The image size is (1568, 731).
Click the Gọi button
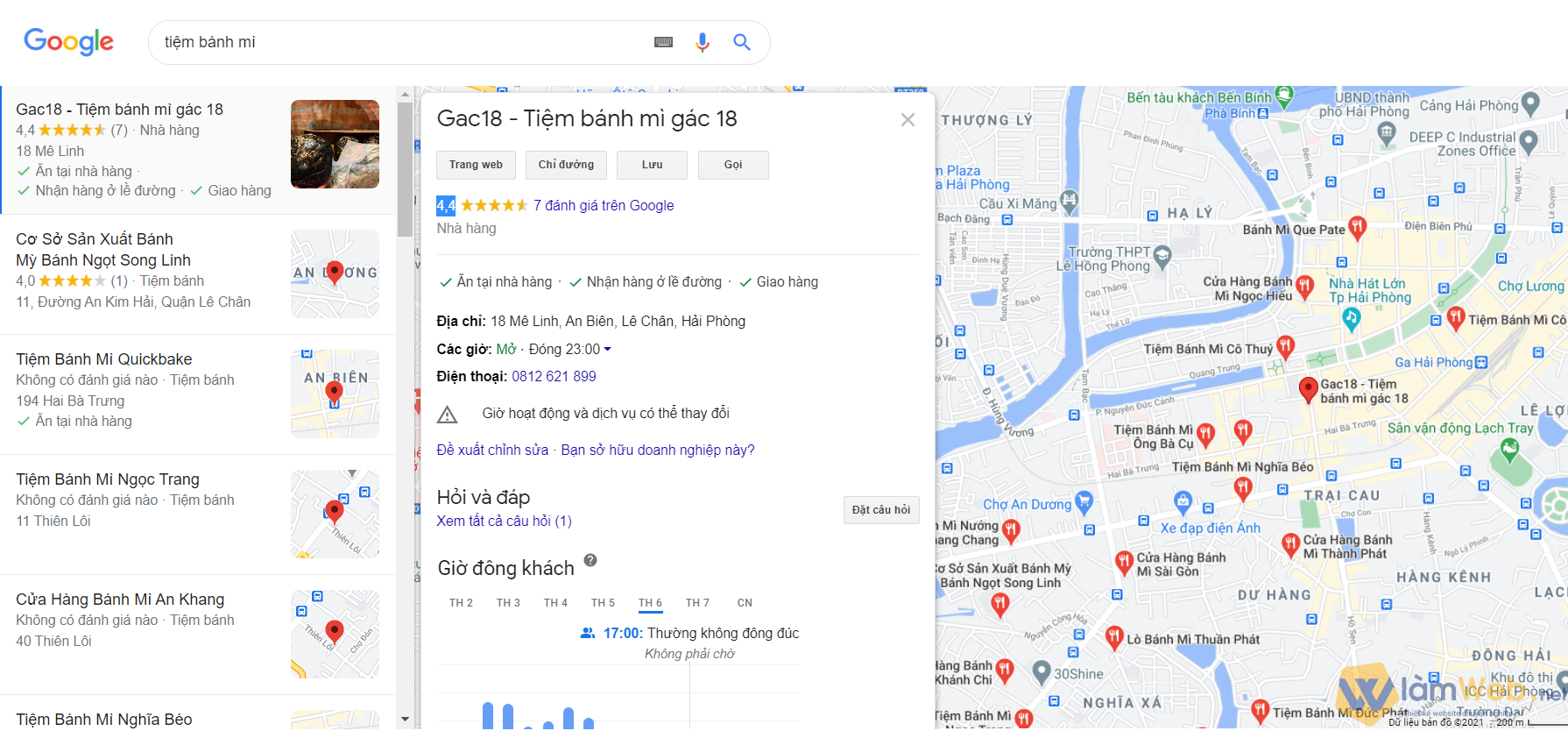coord(733,165)
